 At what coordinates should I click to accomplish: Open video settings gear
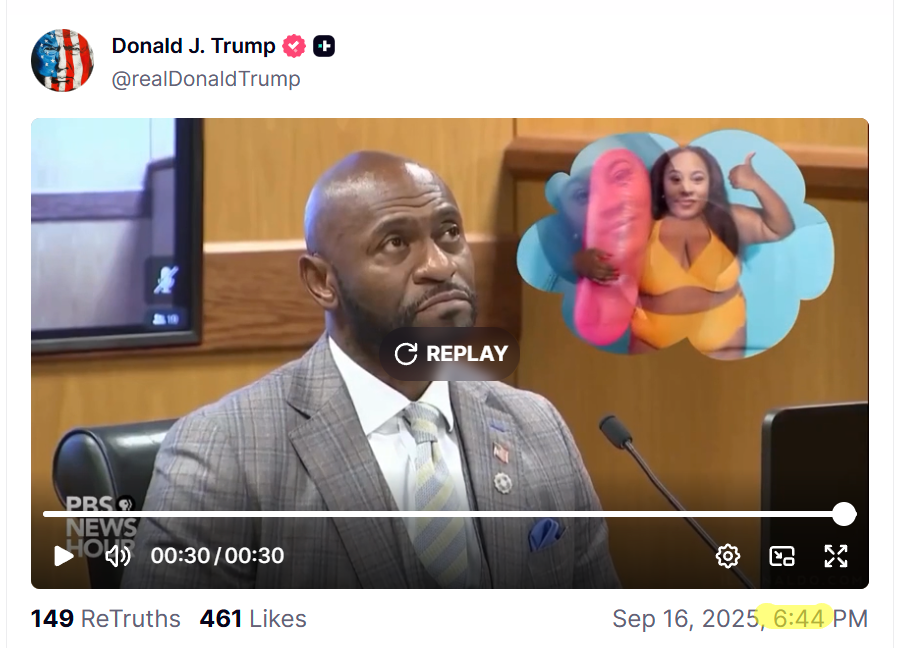[728, 556]
